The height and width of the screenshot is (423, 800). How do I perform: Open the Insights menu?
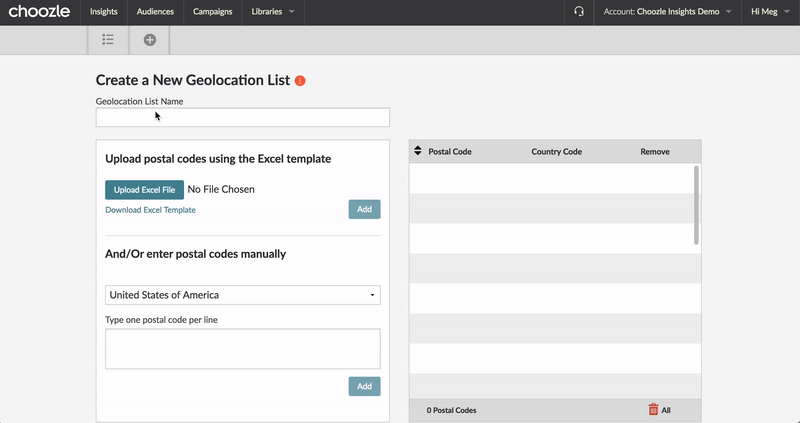[x=104, y=11]
